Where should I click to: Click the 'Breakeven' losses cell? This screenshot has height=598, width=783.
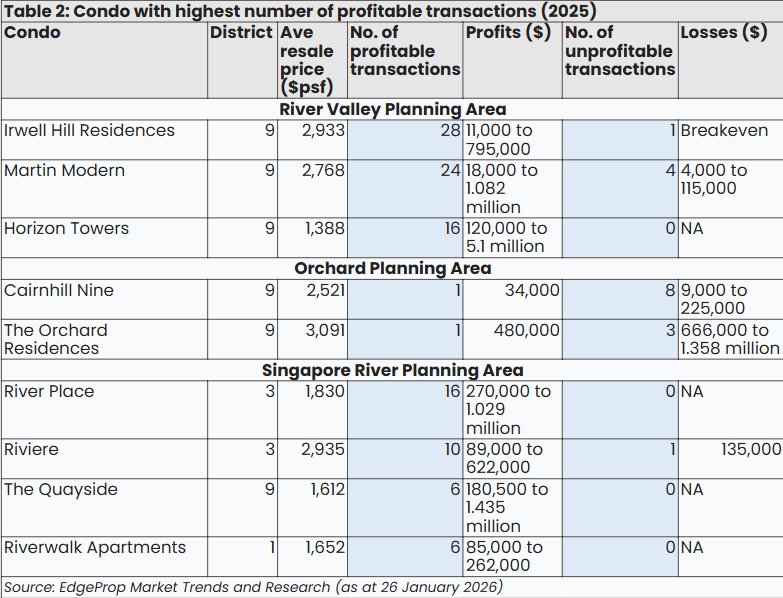(724, 131)
